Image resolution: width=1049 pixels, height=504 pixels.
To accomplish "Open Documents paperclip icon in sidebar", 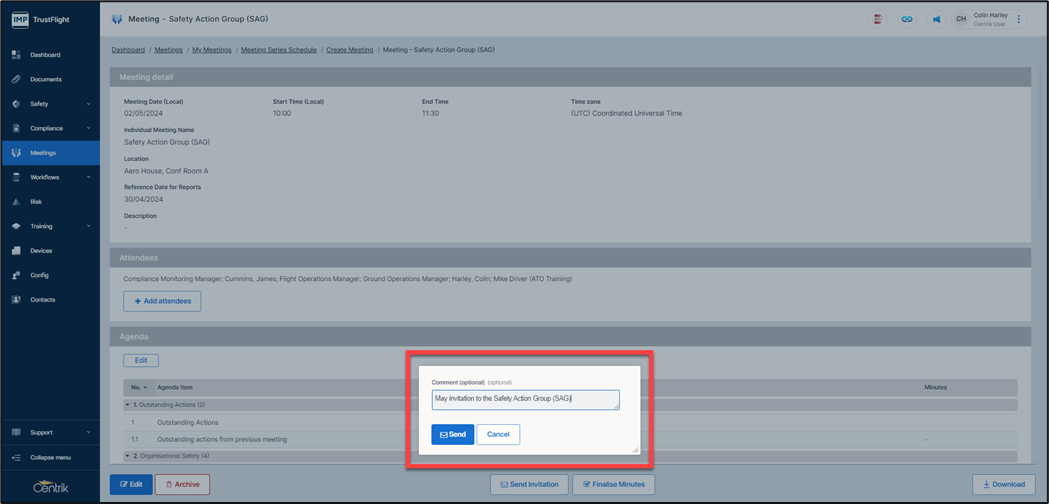I will pyautogui.click(x=16, y=79).
